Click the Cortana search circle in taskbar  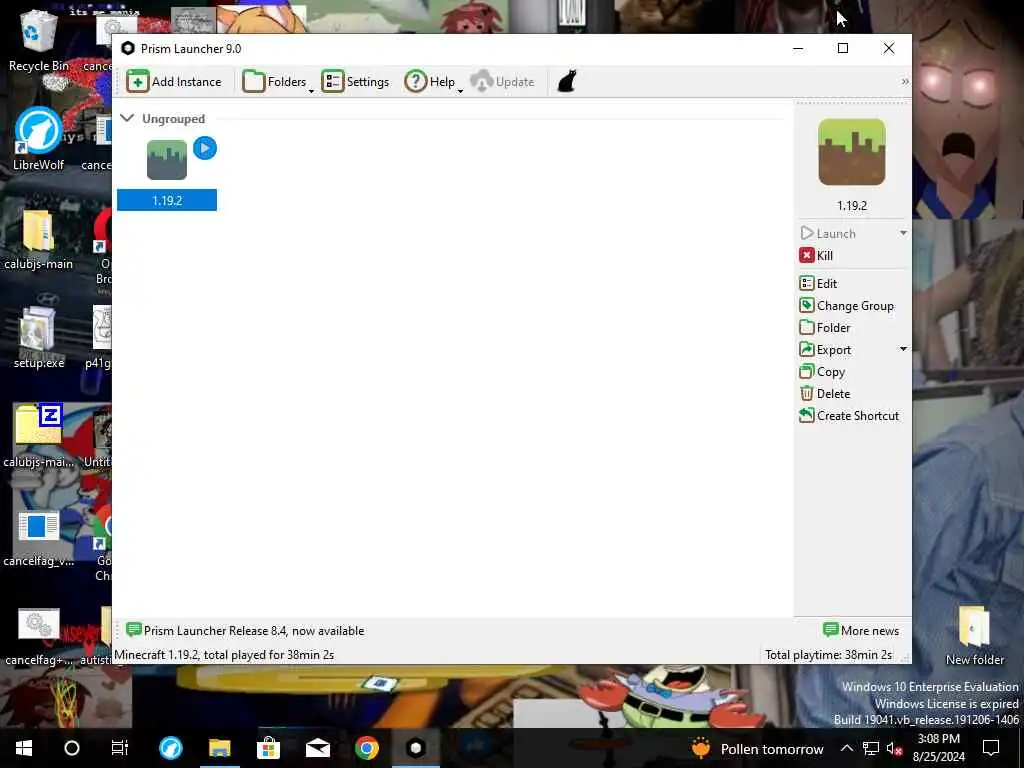[72, 748]
